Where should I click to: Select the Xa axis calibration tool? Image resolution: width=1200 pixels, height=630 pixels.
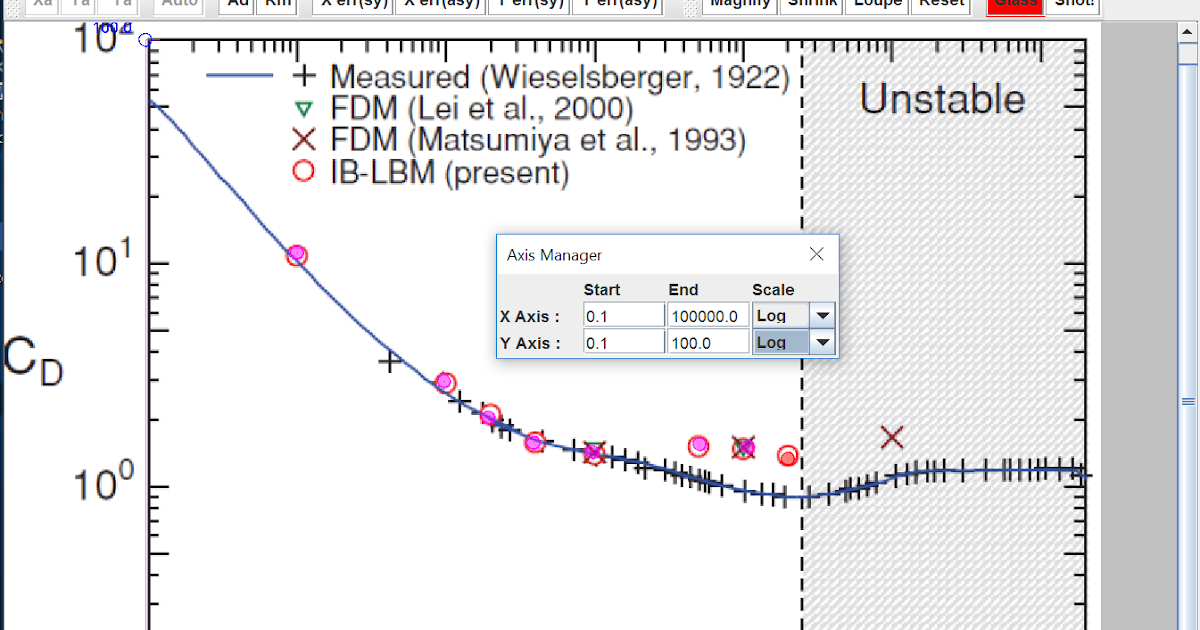(x=40, y=4)
